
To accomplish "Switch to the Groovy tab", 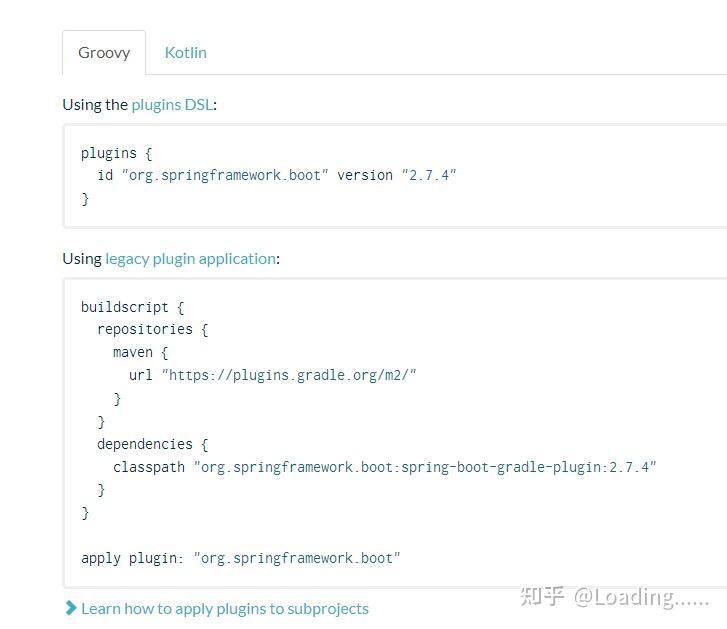I will (x=104, y=53).
